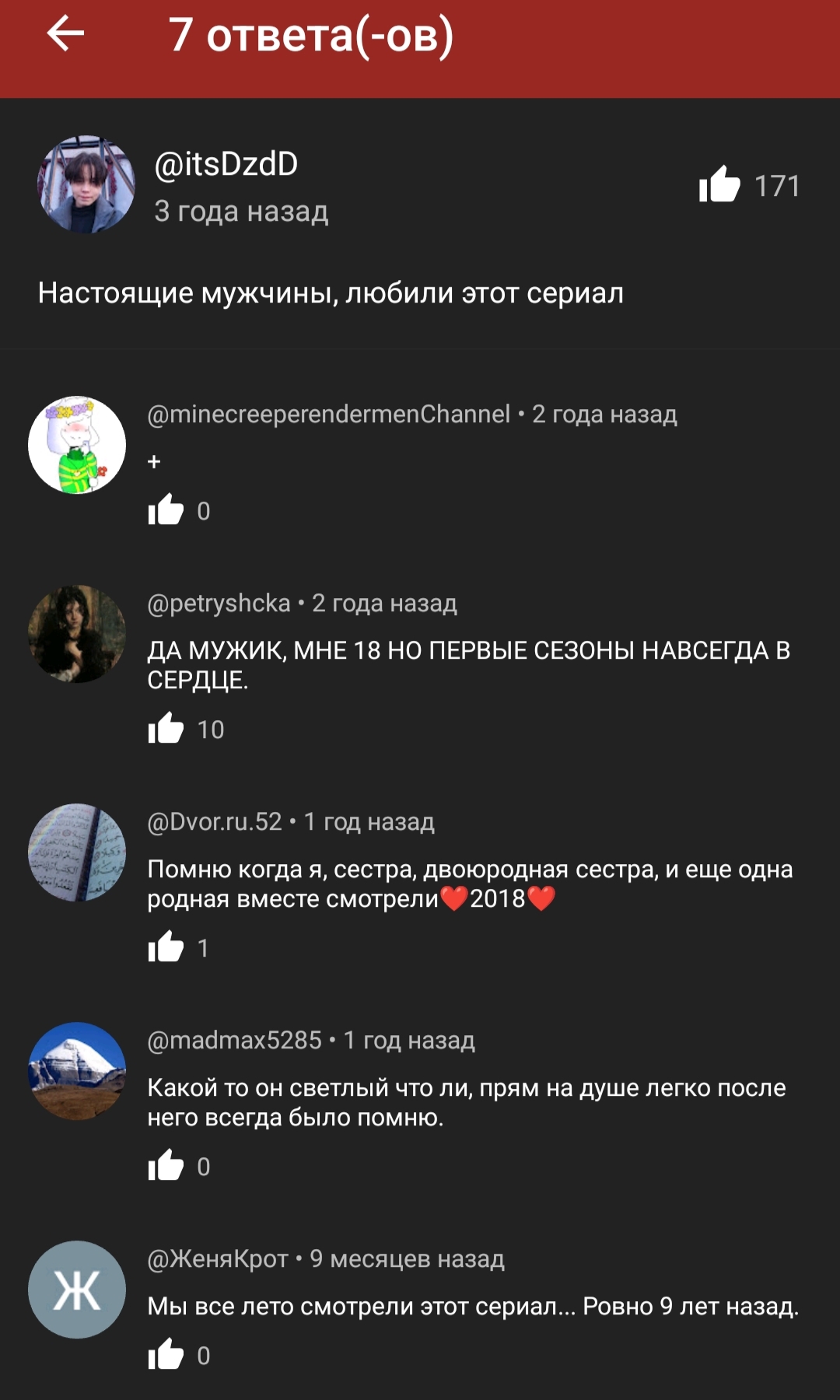The height and width of the screenshot is (1400, 840).
Task: Open the @madmax5285 username link
Action: pos(234,1040)
